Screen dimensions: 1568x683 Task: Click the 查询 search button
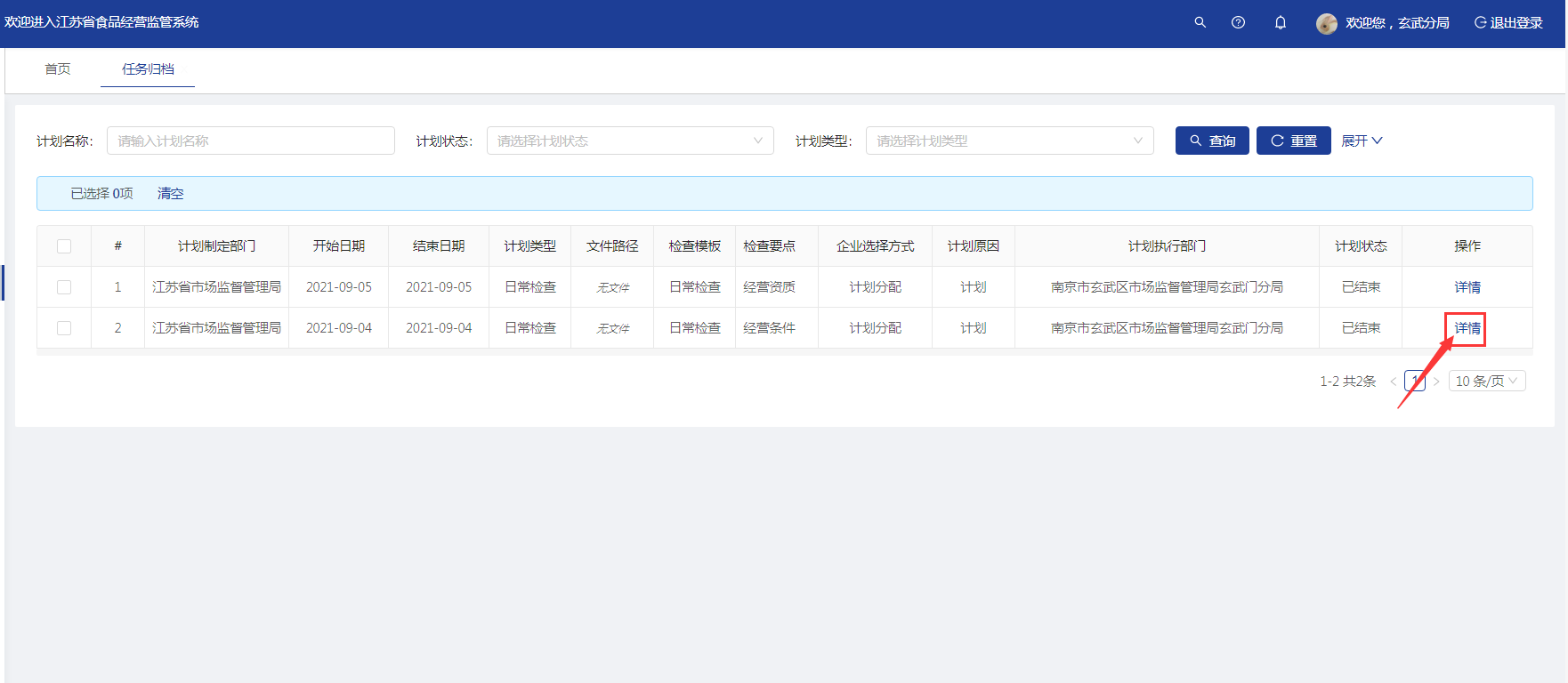coord(1211,141)
